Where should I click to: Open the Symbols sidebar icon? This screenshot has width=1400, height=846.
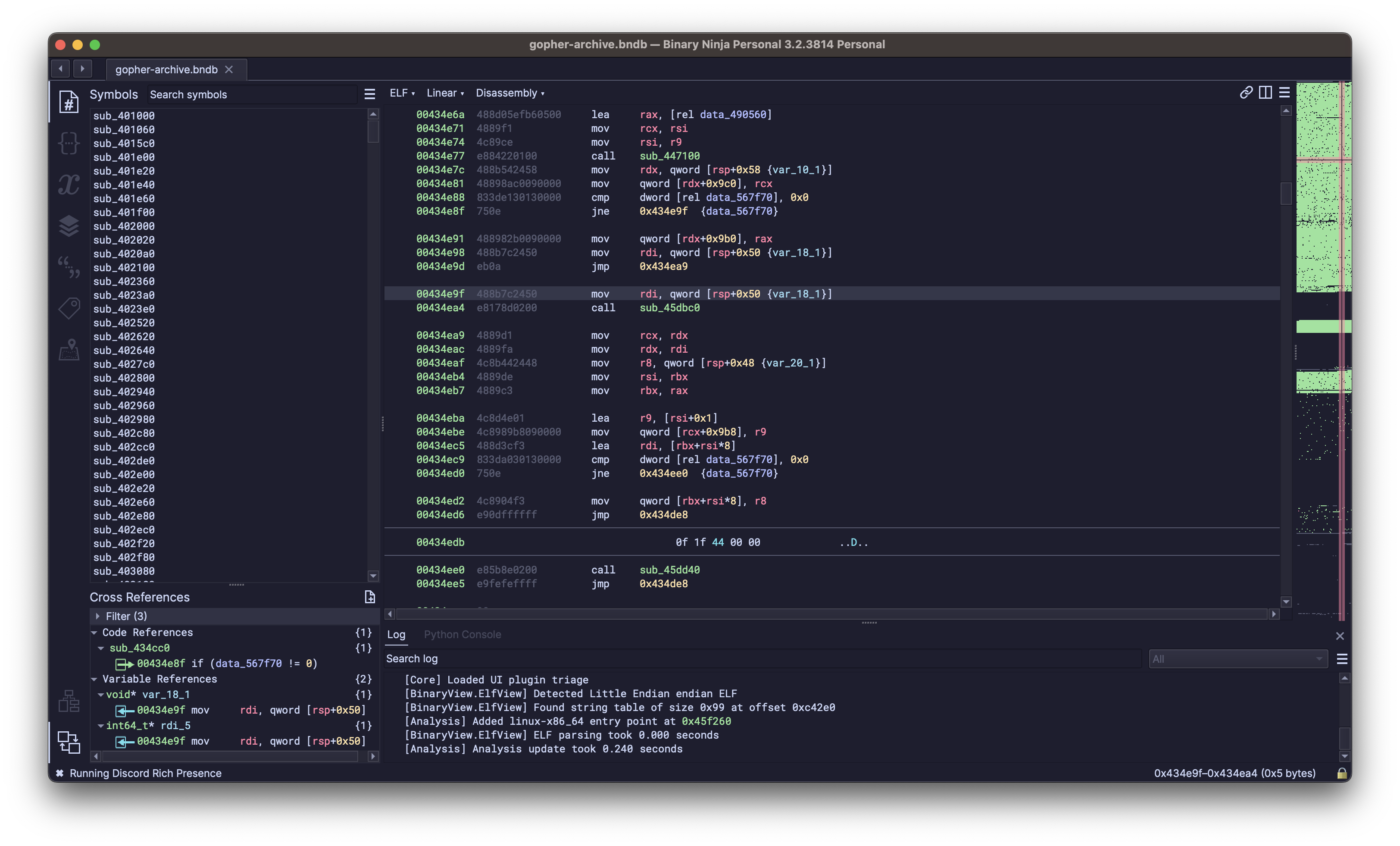point(69,102)
